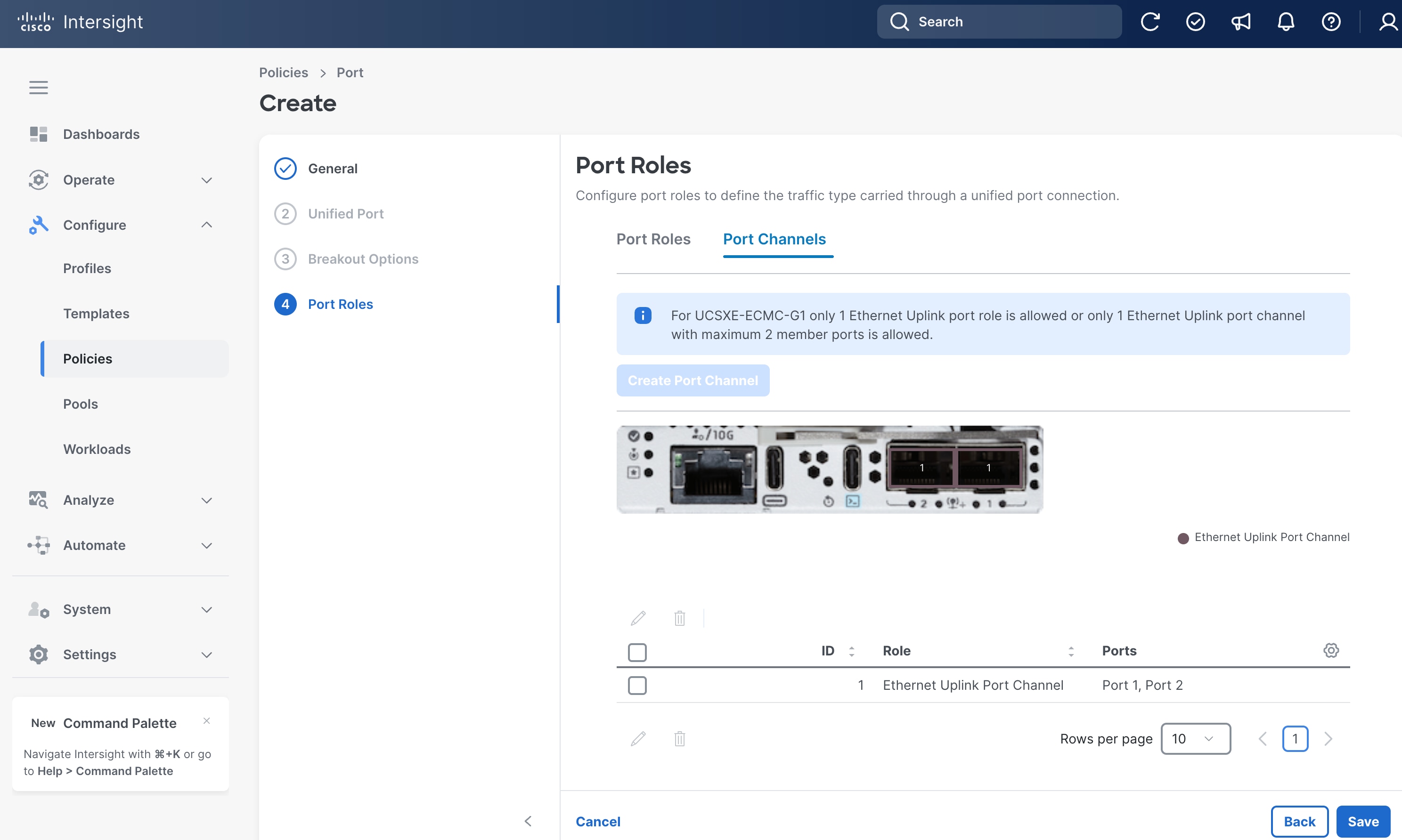Click the refresh icon in header
The image size is (1402, 840).
pyautogui.click(x=1150, y=22)
